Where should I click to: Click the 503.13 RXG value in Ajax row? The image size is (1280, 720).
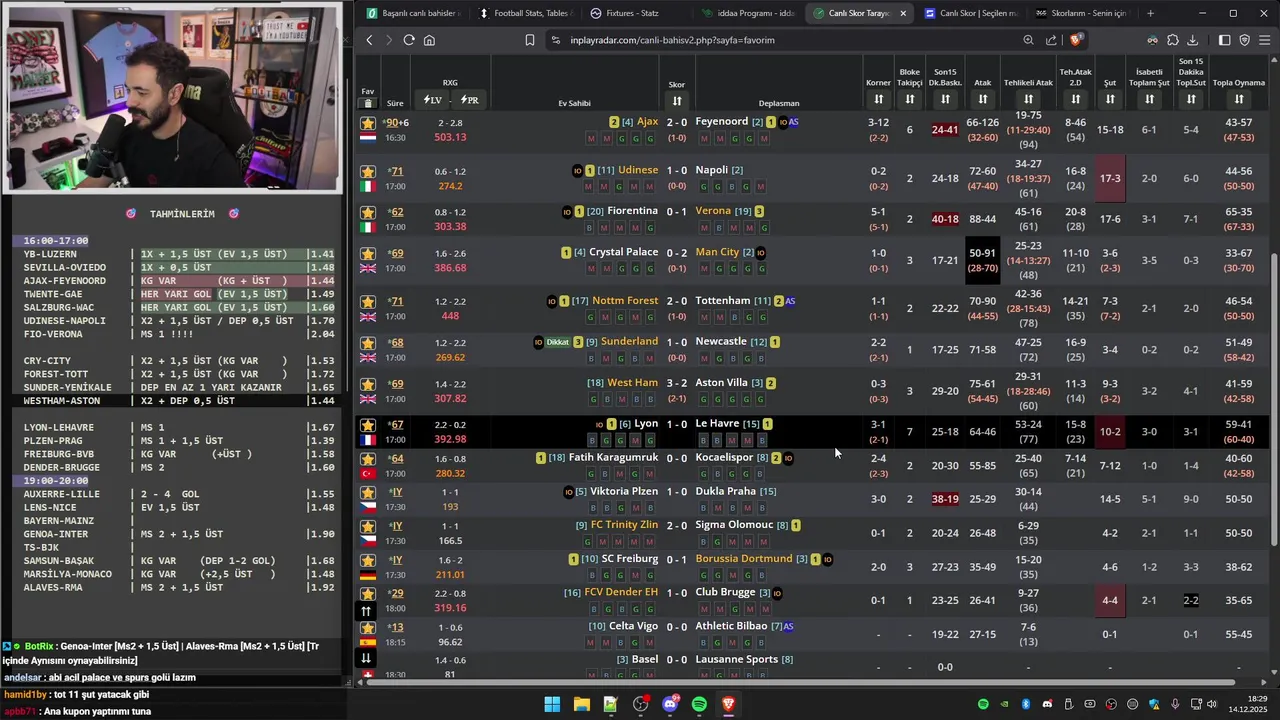450,137
